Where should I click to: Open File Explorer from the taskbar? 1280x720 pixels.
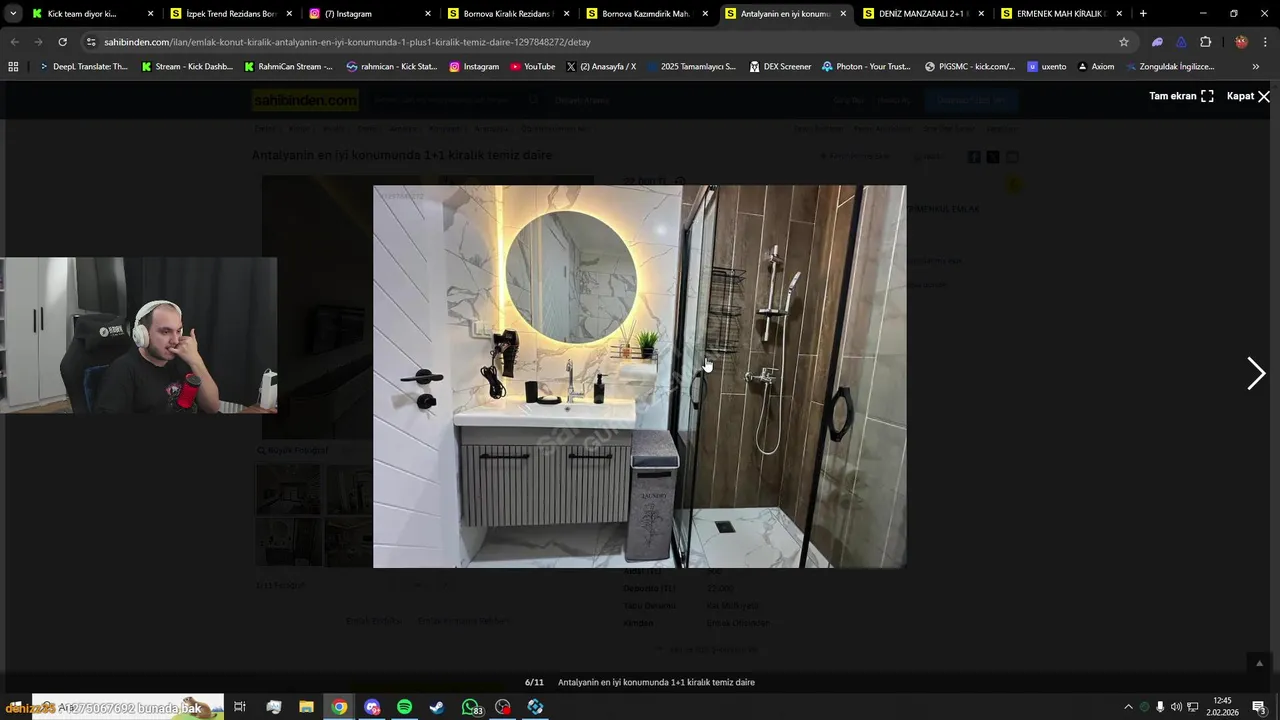[x=306, y=707]
